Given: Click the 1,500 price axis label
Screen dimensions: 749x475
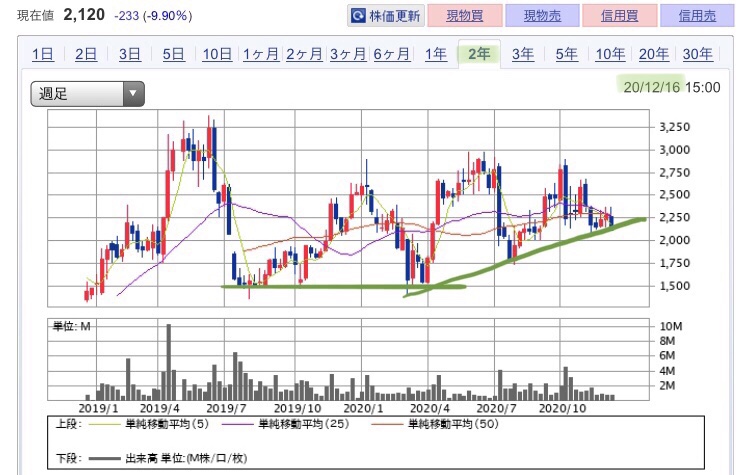Looking at the screenshot, I should pos(674,286).
